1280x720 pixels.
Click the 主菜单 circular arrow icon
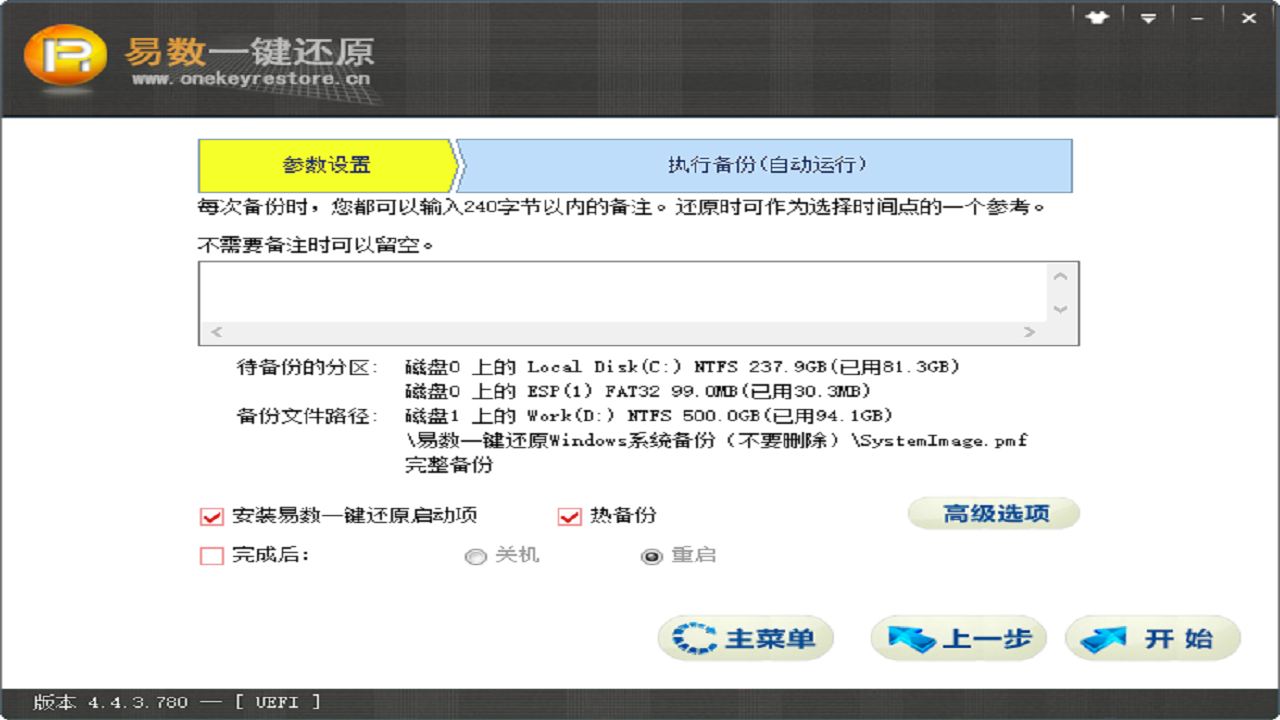[694, 638]
